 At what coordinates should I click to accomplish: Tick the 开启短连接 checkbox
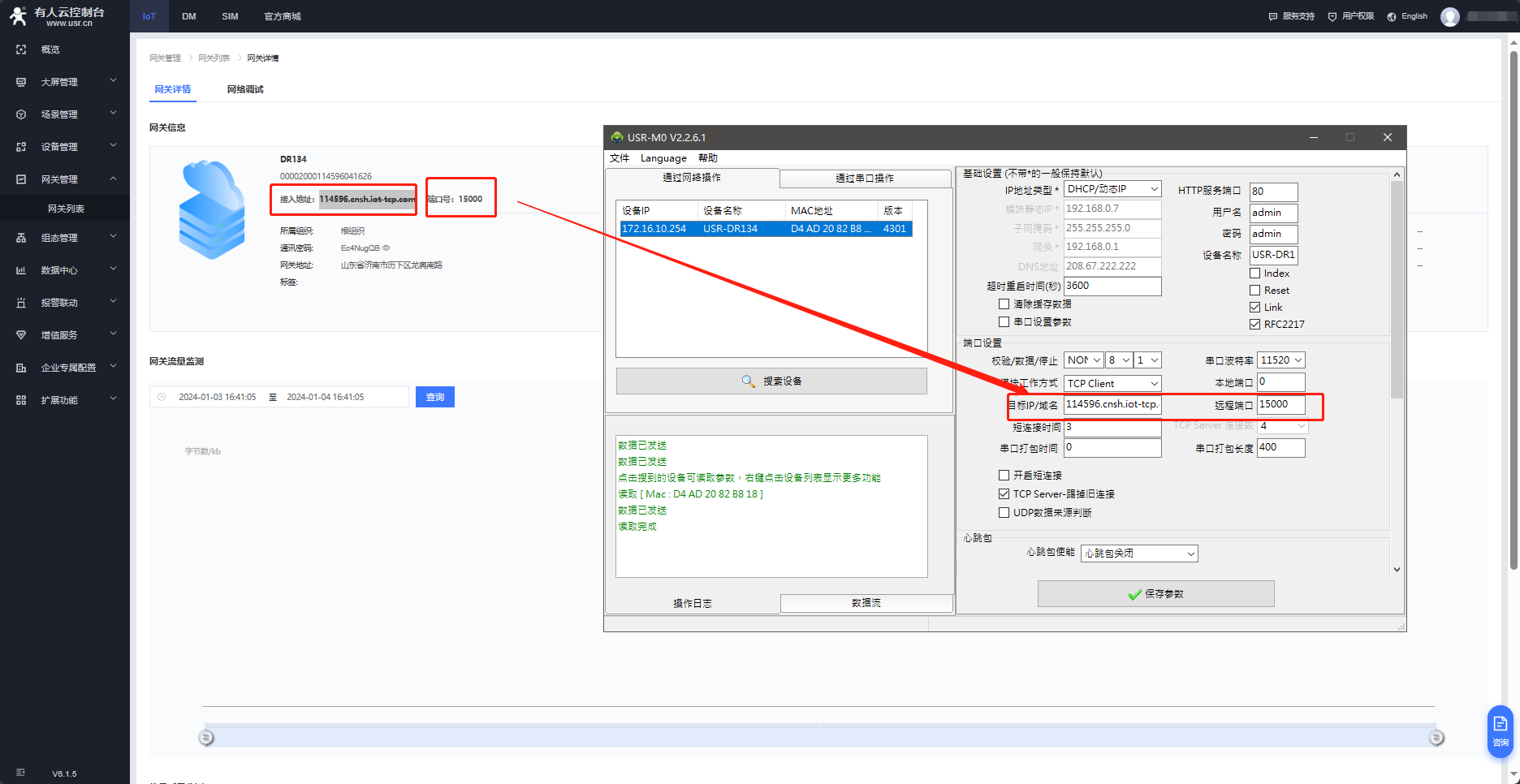click(1004, 476)
